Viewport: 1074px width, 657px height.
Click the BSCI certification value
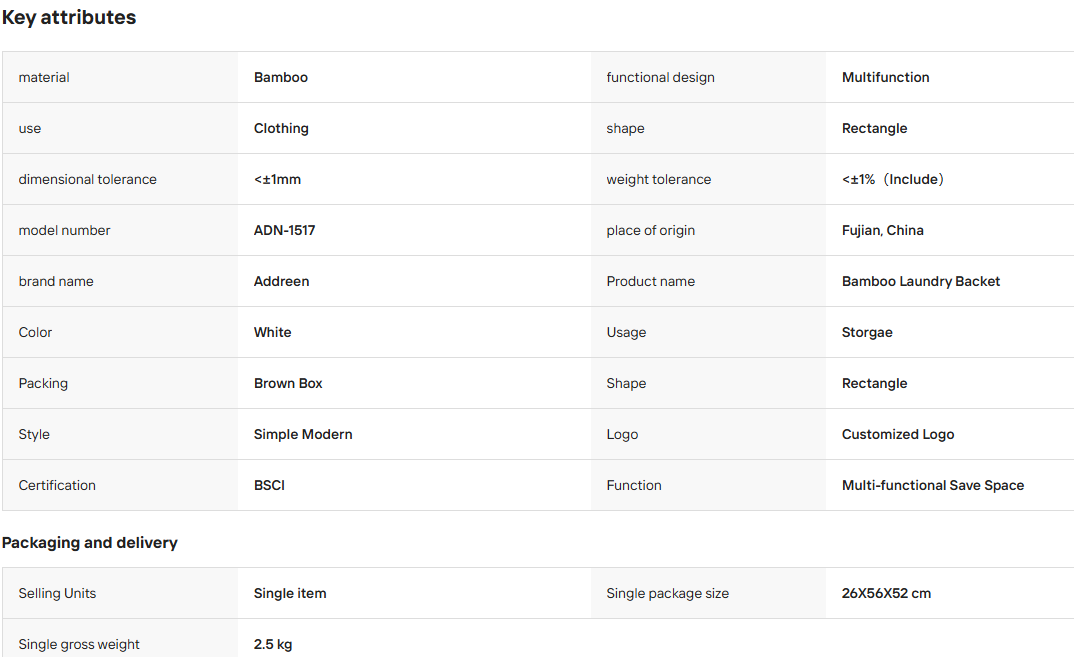coord(269,485)
